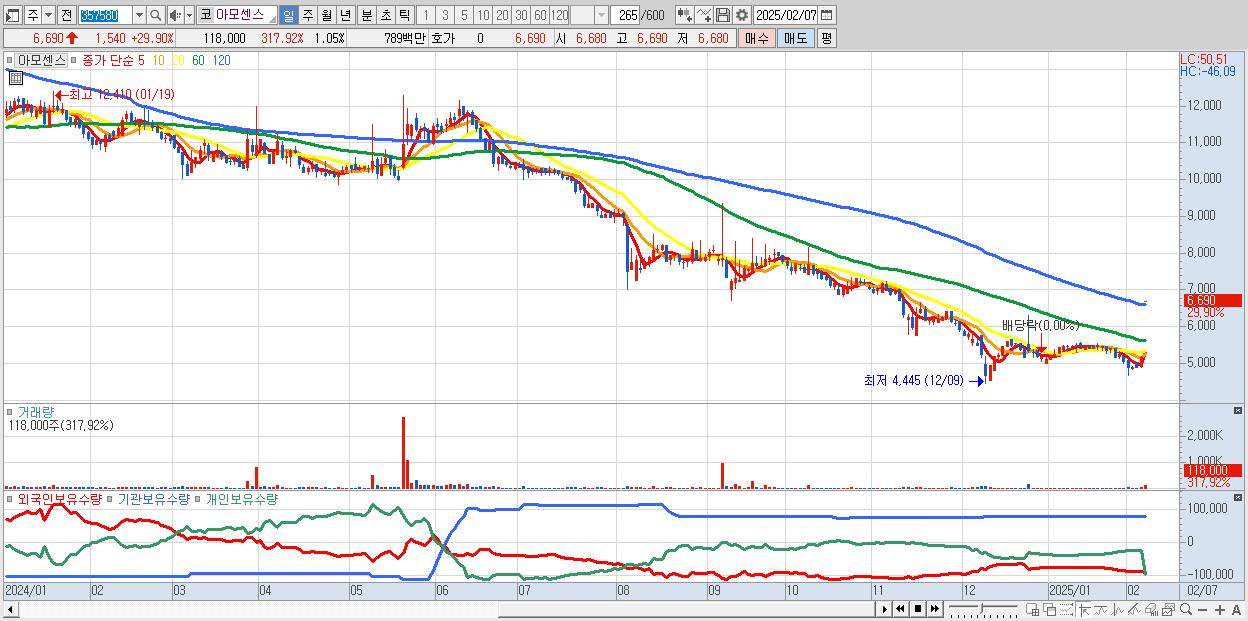Viewport: 1248px width, 621px height.
Task: Click the fast-forward button in bottom bar
Action: pos(934,609)
